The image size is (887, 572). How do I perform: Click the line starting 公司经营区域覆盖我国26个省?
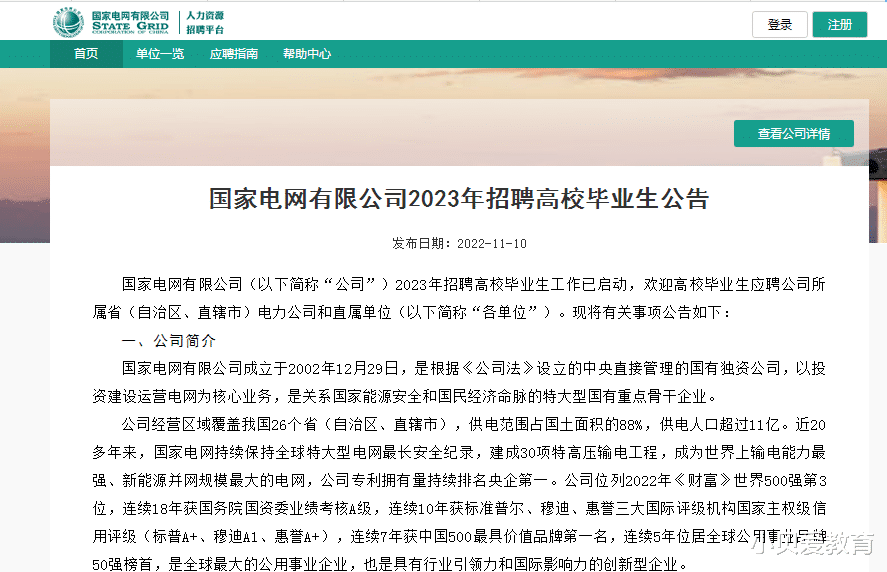(474, 424)
